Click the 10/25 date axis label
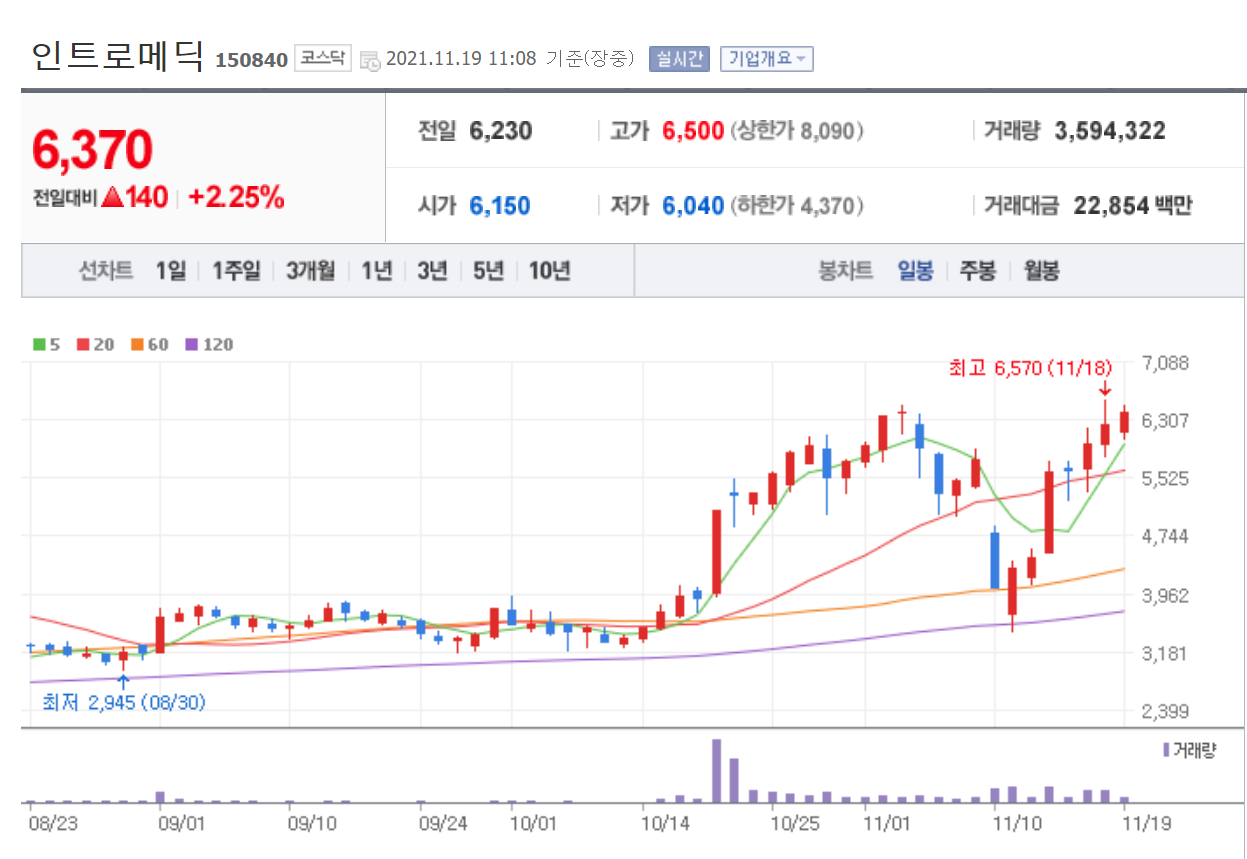 tap(795, 824)
